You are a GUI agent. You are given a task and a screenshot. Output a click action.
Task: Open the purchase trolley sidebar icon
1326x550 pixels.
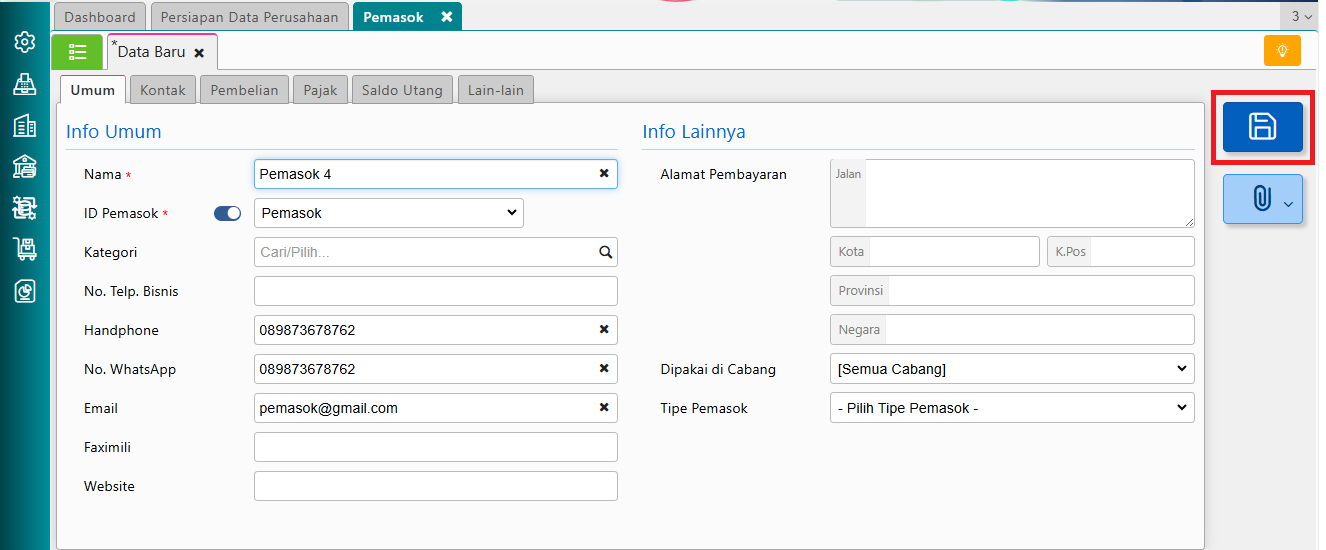point(25,249)
